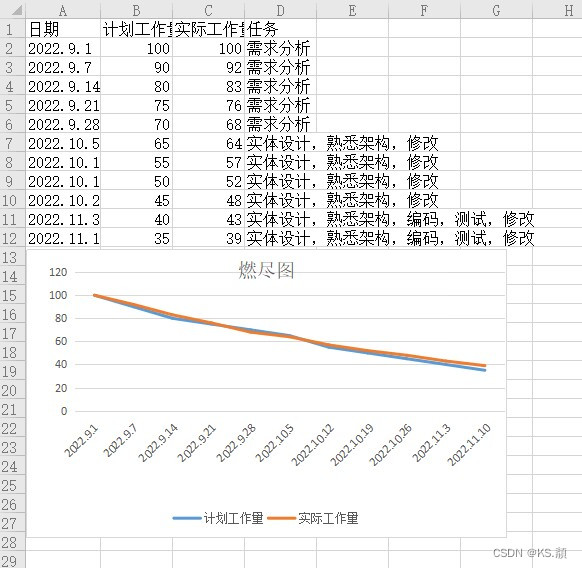582x568 pixels.
Task: Select column F header
Action: pos(424,10)
